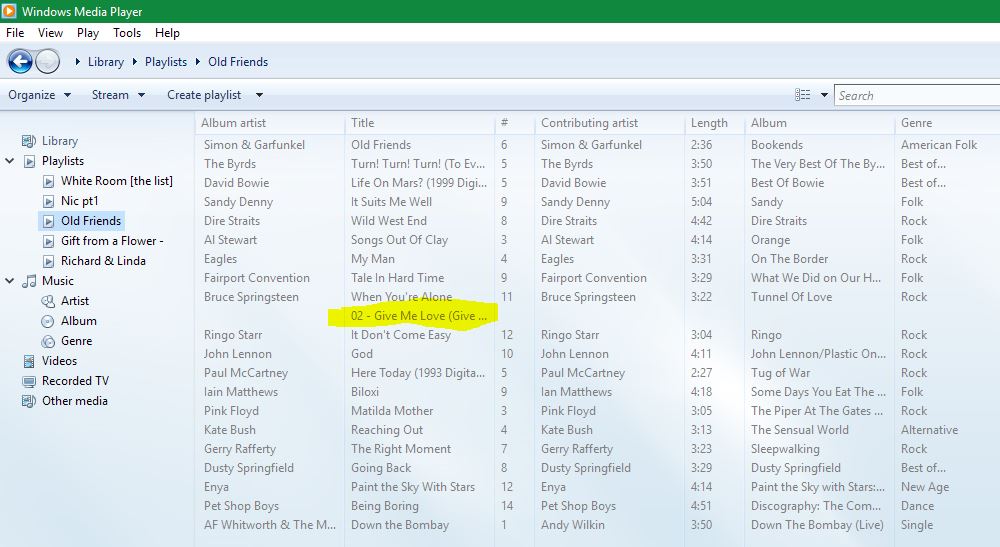Select Recorded TV in sidebar
This screenshot has width=1000, height=547.
(75, 381)
